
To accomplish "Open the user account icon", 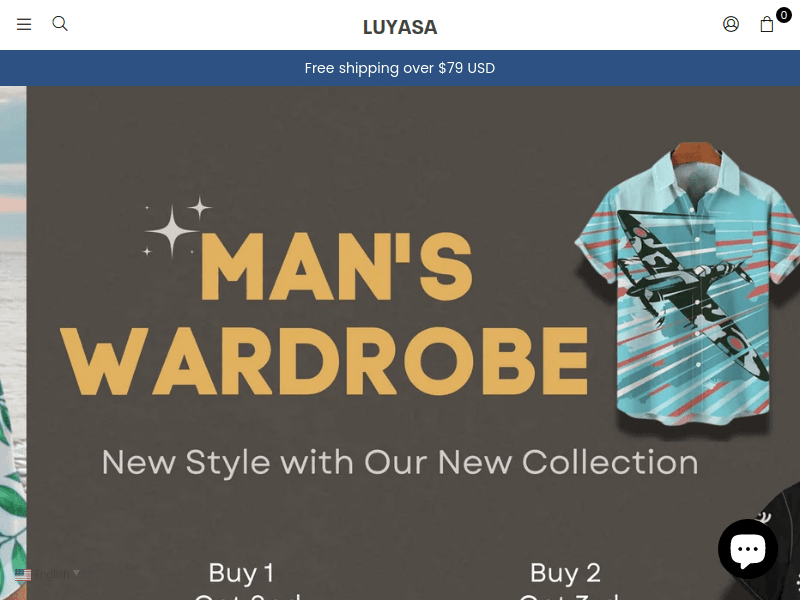I will [731, 24].
